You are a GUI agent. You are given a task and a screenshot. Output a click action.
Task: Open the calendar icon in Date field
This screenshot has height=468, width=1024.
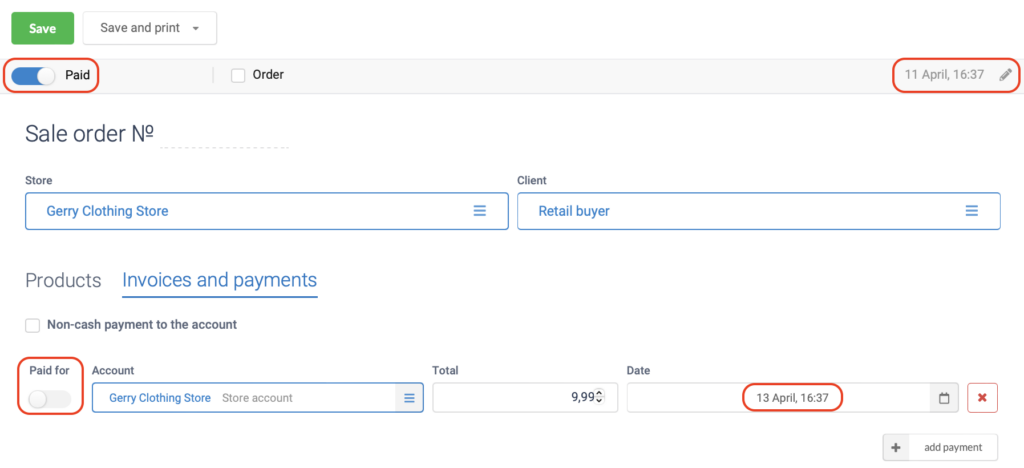944,398
